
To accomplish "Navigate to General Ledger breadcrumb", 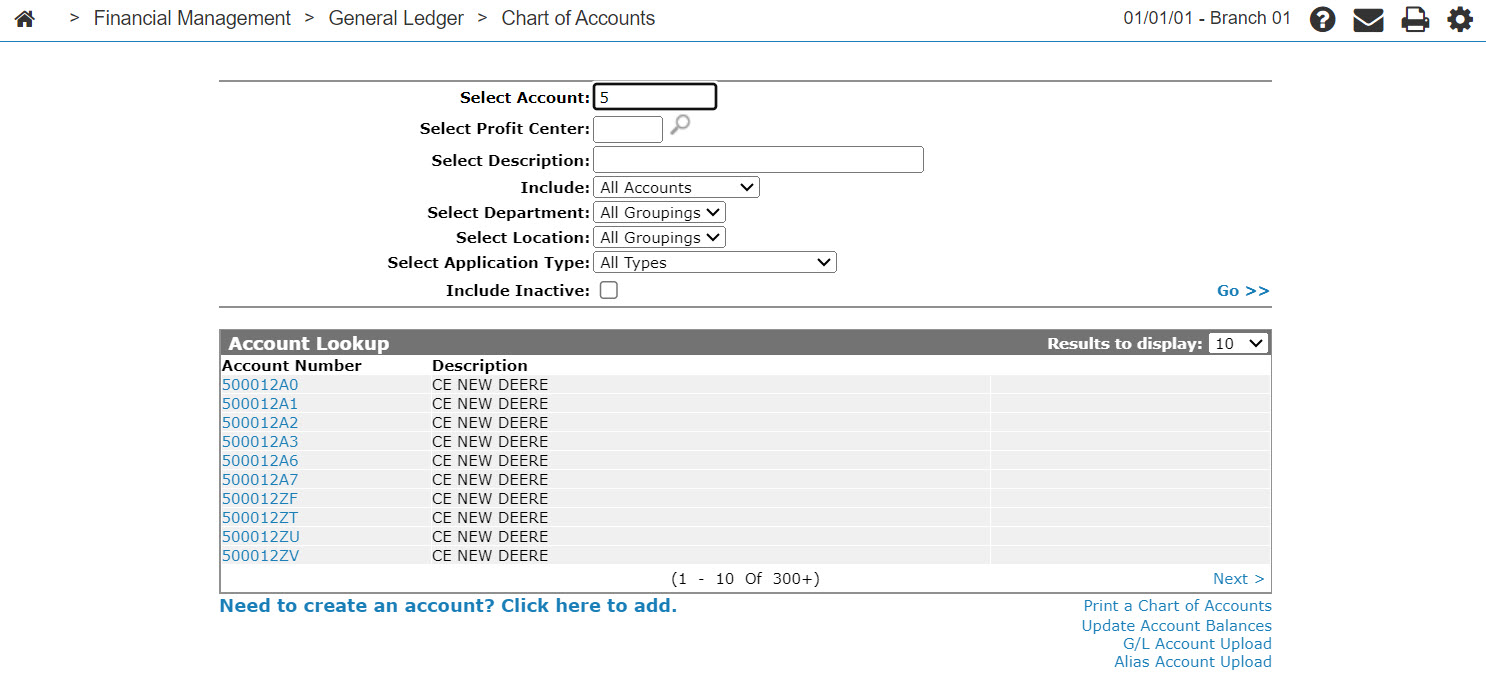I will pyautogui.click(x=396, y=18).
